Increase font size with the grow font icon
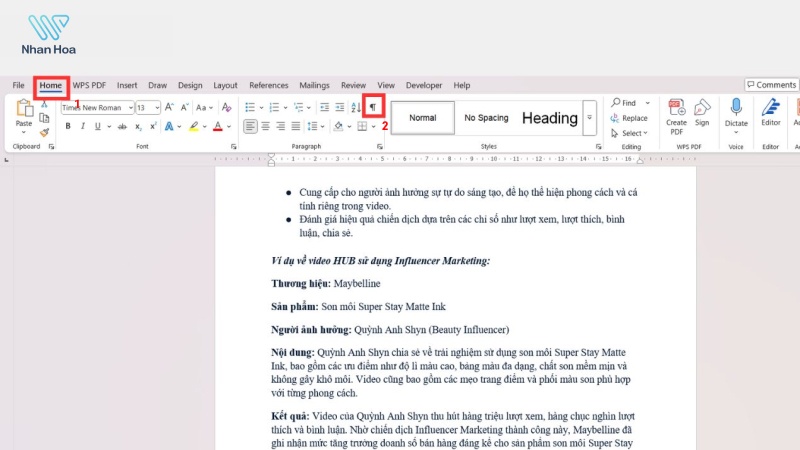This screenshot has height=450, width=800. (169, 107)
